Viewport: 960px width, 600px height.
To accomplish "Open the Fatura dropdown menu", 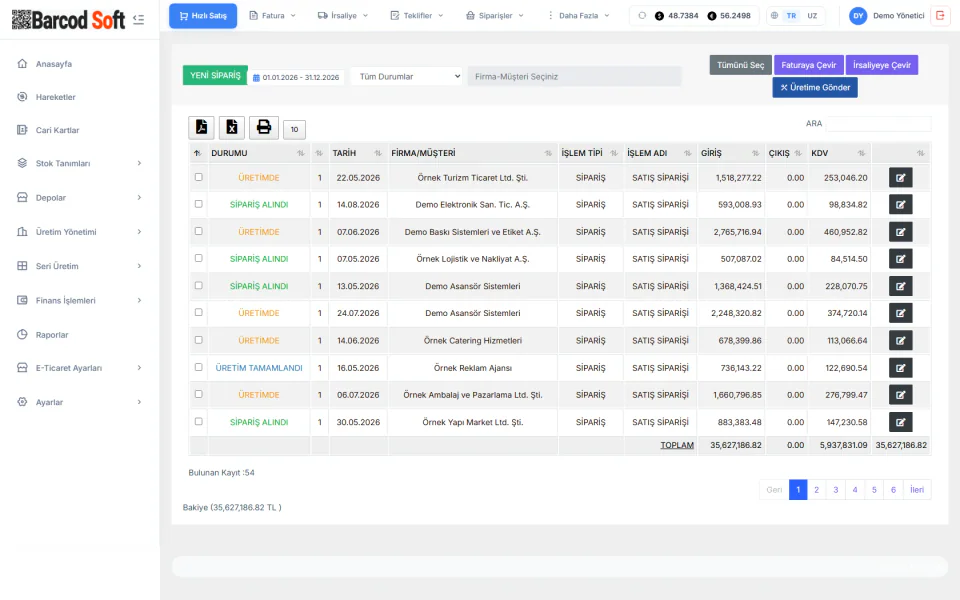I will [272, 16].
